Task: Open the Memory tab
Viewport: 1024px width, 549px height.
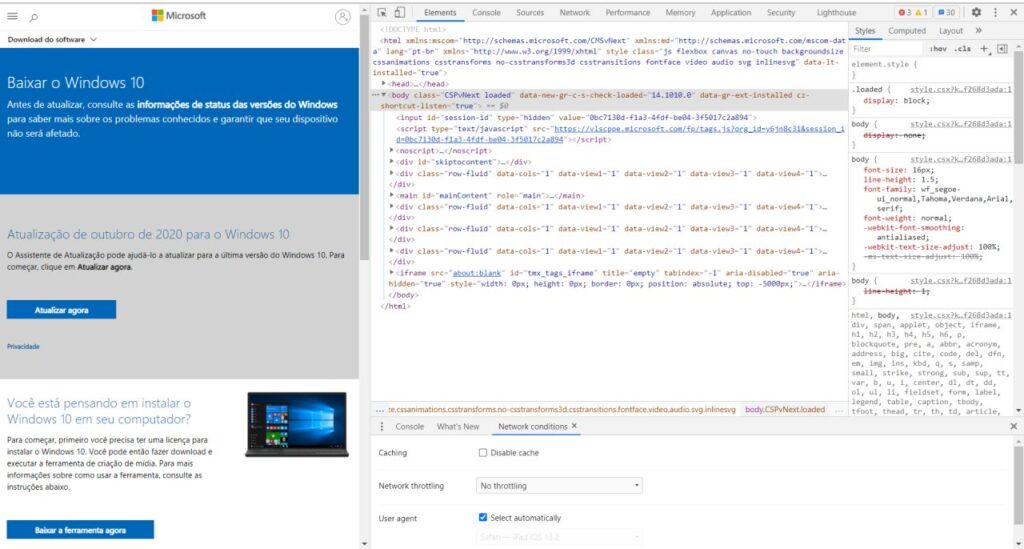Action: pyautogui.click(x=680, y=12)
